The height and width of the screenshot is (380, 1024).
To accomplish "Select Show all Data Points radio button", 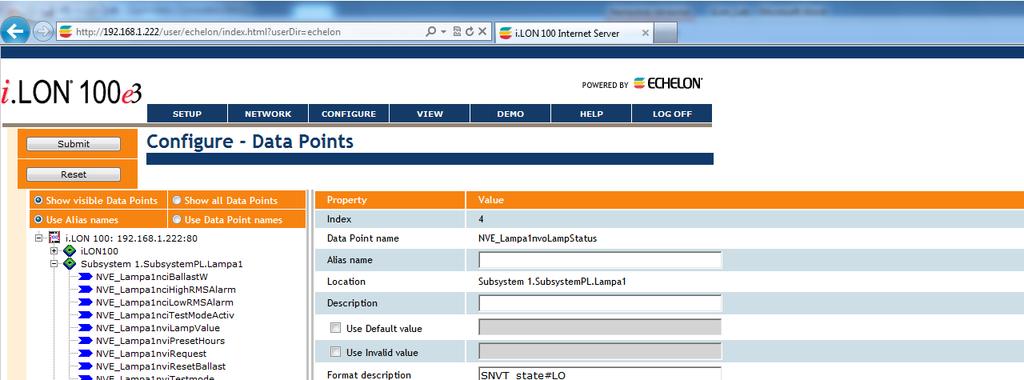I will point(176,200).
